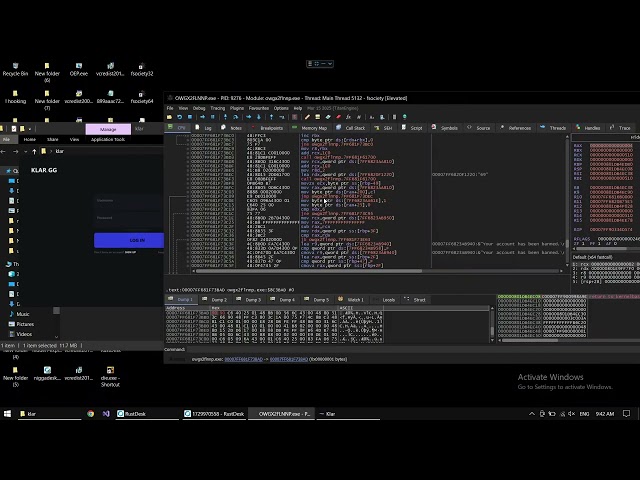Stop debugging with the square stop icon
The image size is (640, 480).
click(x=190, y=117)
